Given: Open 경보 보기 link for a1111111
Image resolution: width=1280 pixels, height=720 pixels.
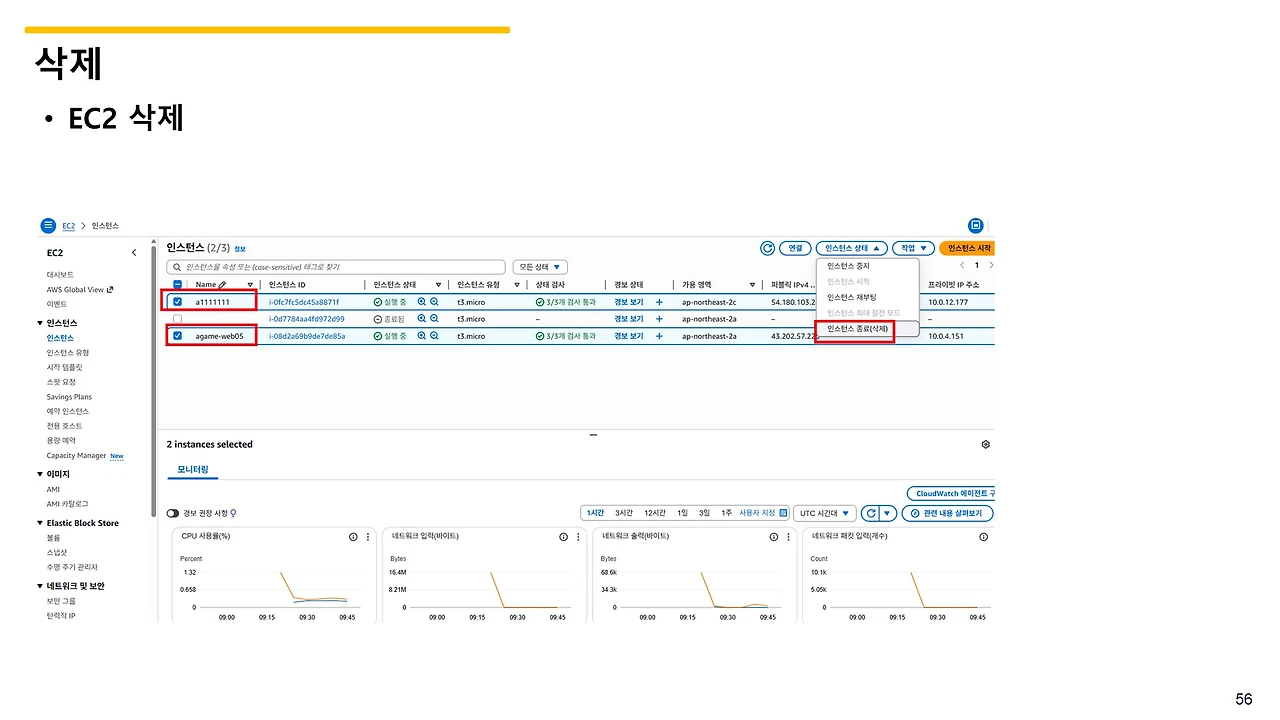Looking at the screenshot, I should (628, 302).
